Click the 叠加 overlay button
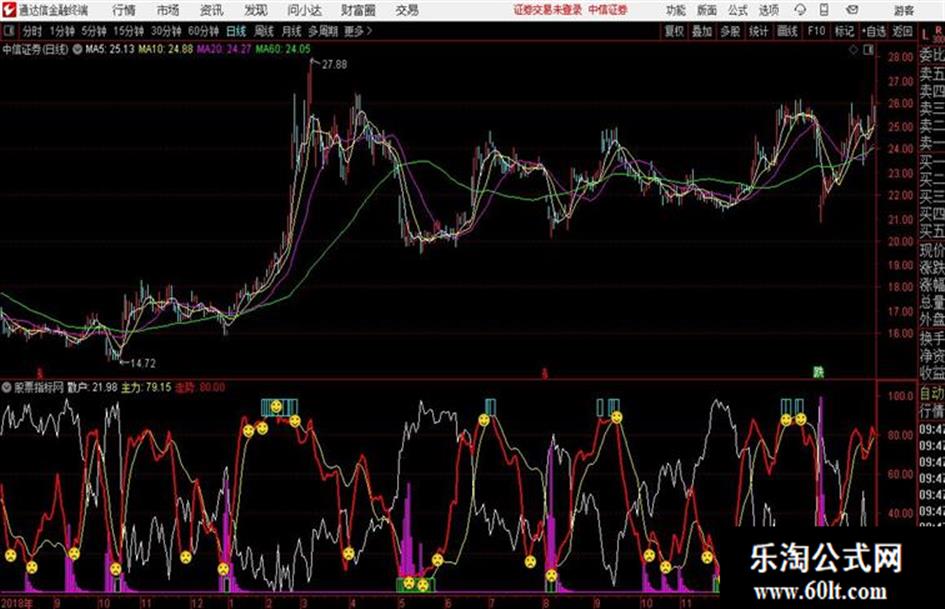 coord(702,31)
